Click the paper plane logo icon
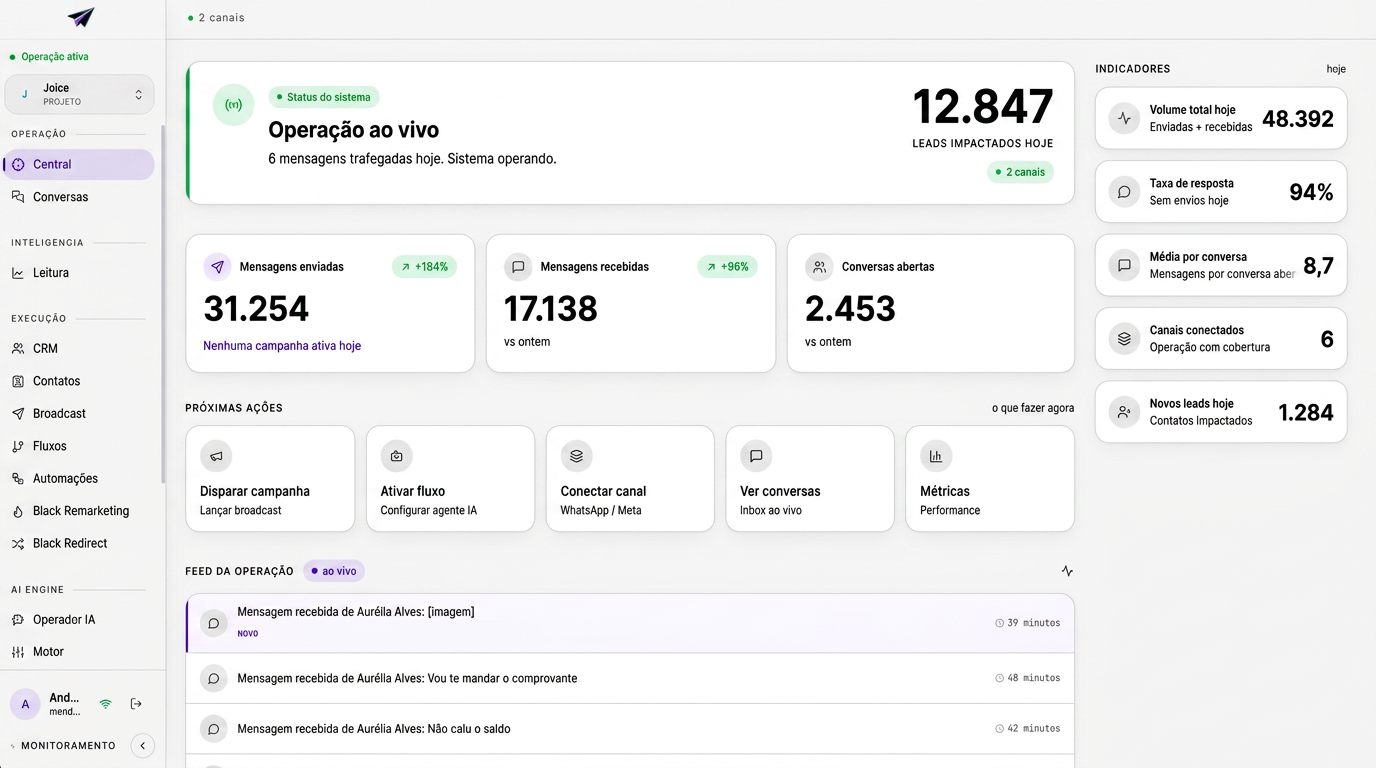The image size is (1376, 768). (81, 17)
